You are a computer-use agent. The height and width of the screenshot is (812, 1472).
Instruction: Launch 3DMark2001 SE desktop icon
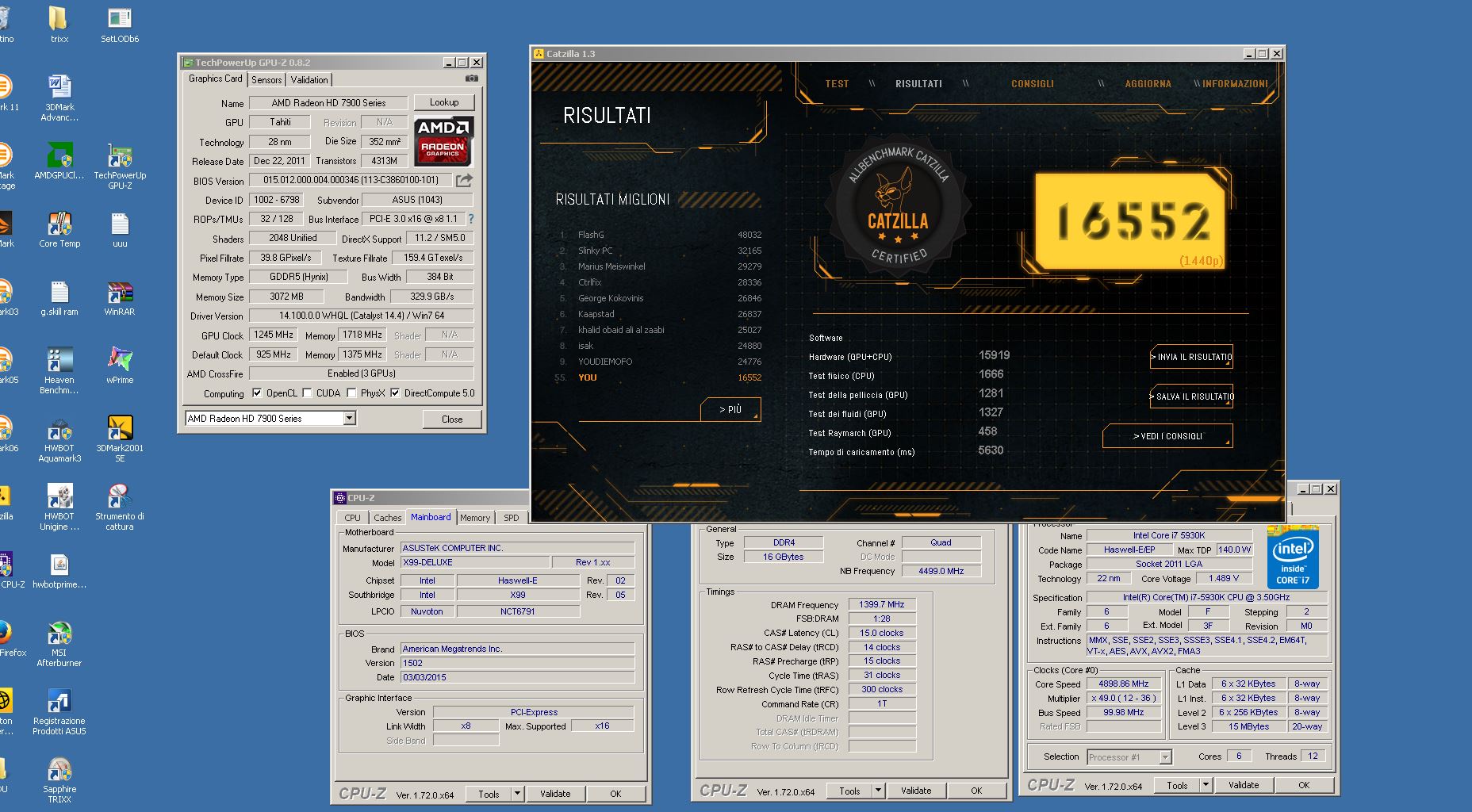(120, 439)
